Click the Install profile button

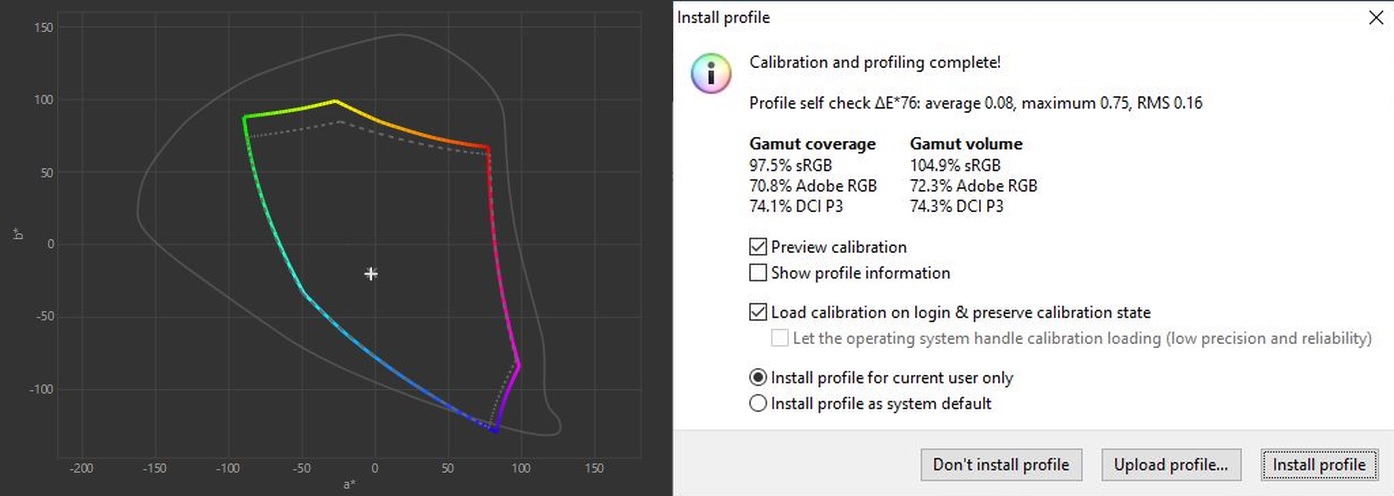[1318, 464]
